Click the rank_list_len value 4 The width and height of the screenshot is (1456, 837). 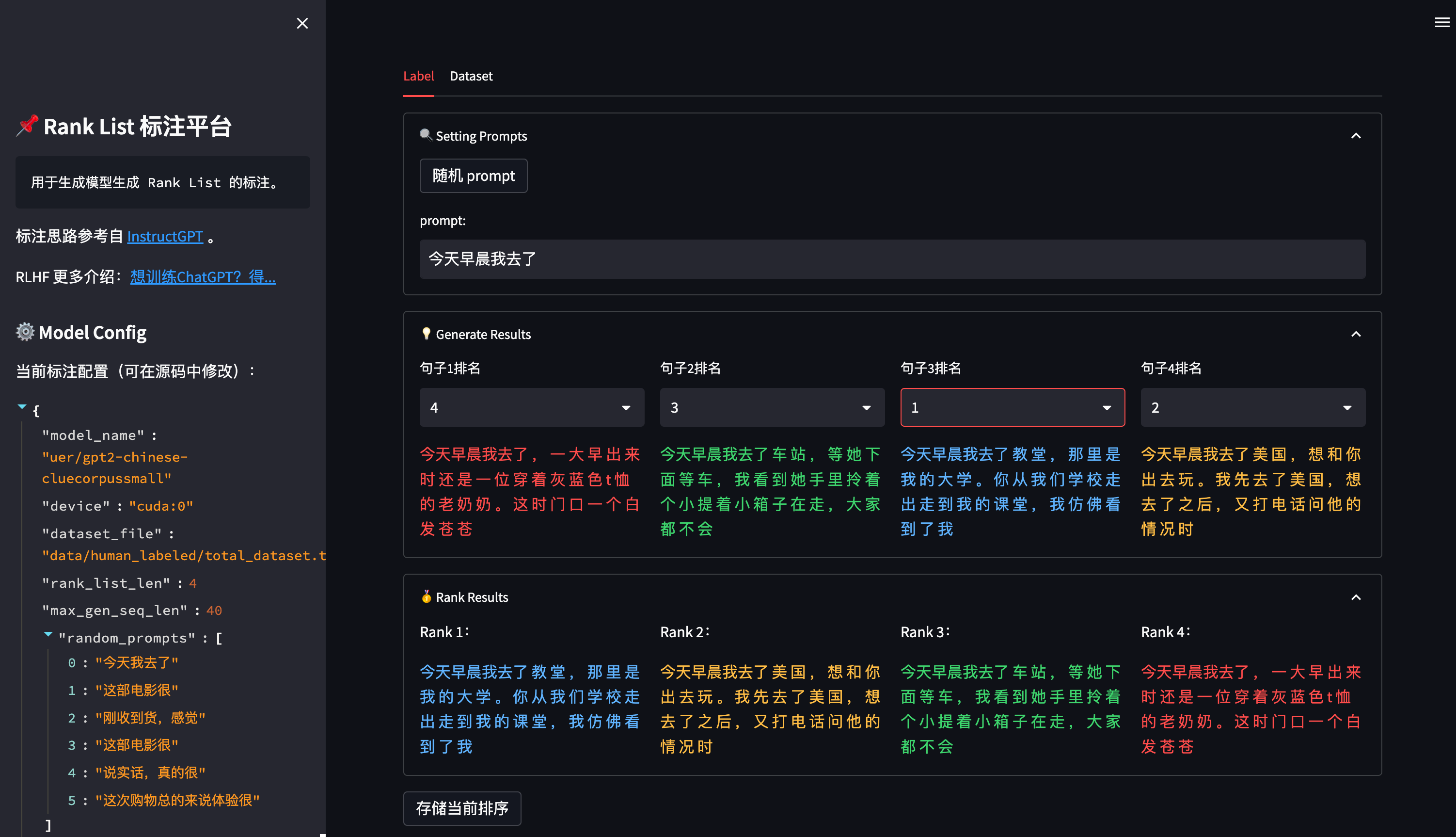(x=192, y=583)
